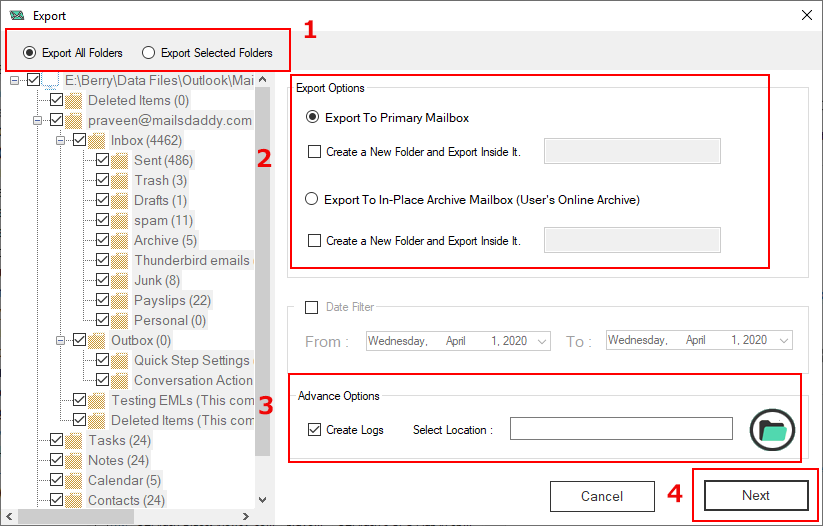Screen dimensions: 823x526
Task: Collapse the root E:\Berry data file node
Action: (x=14, y=80)
